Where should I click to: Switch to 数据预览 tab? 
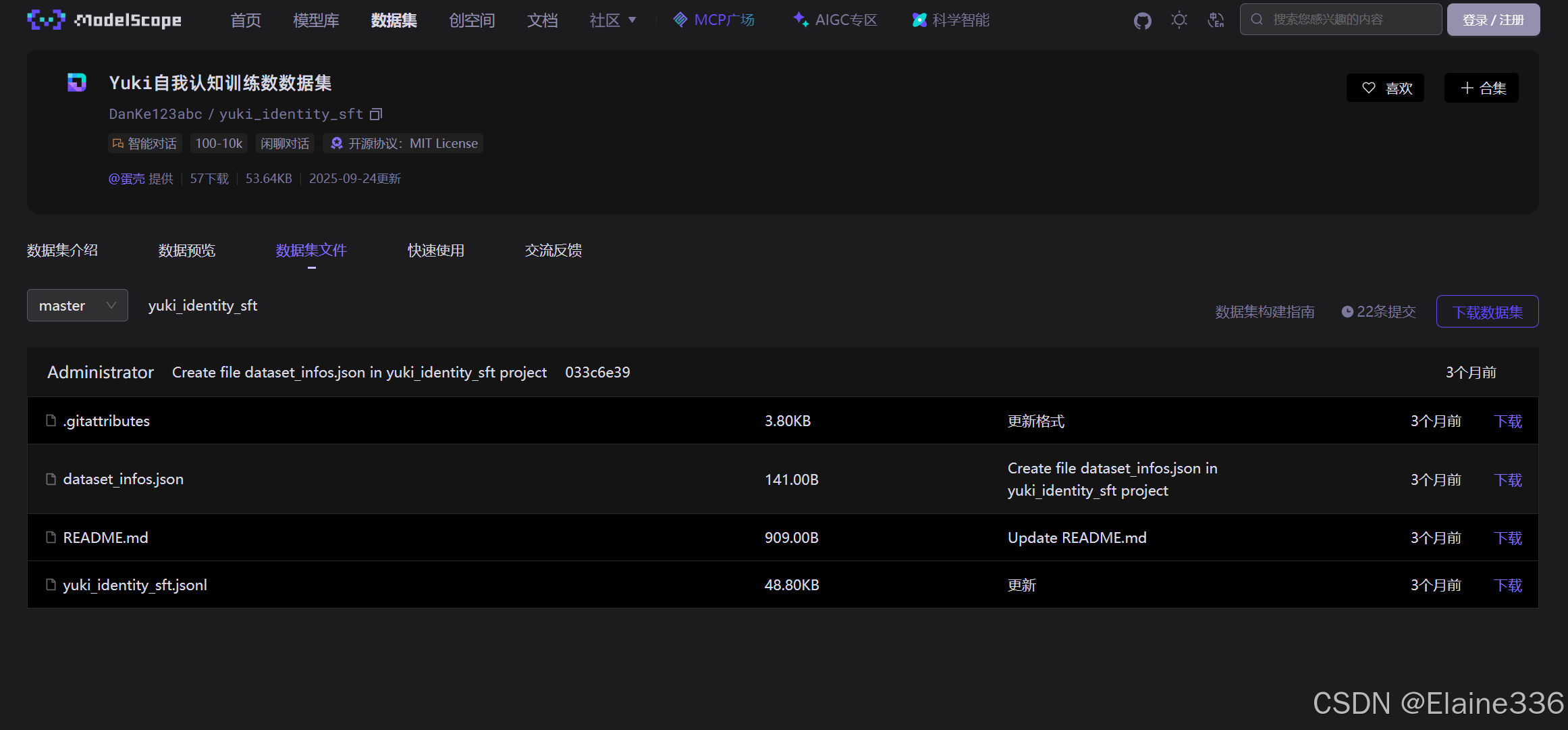186,251
